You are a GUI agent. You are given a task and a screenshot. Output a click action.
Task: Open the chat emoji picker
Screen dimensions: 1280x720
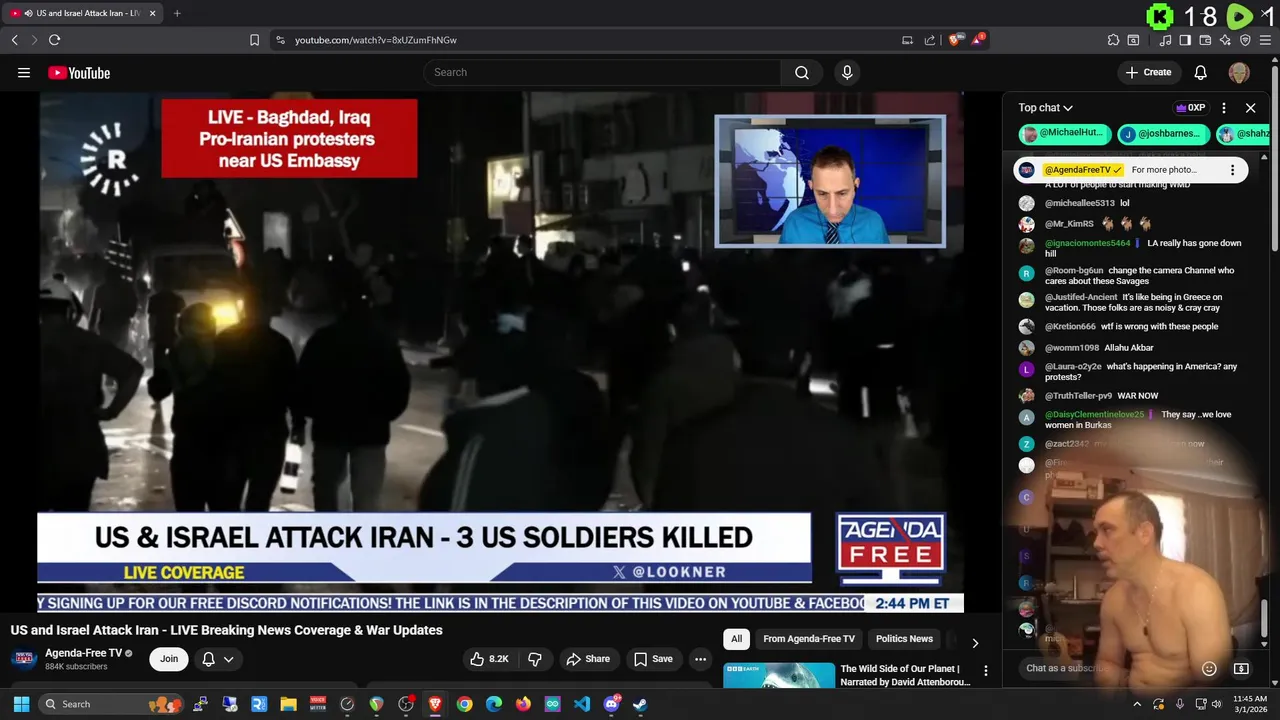[x=1209, y=668]
